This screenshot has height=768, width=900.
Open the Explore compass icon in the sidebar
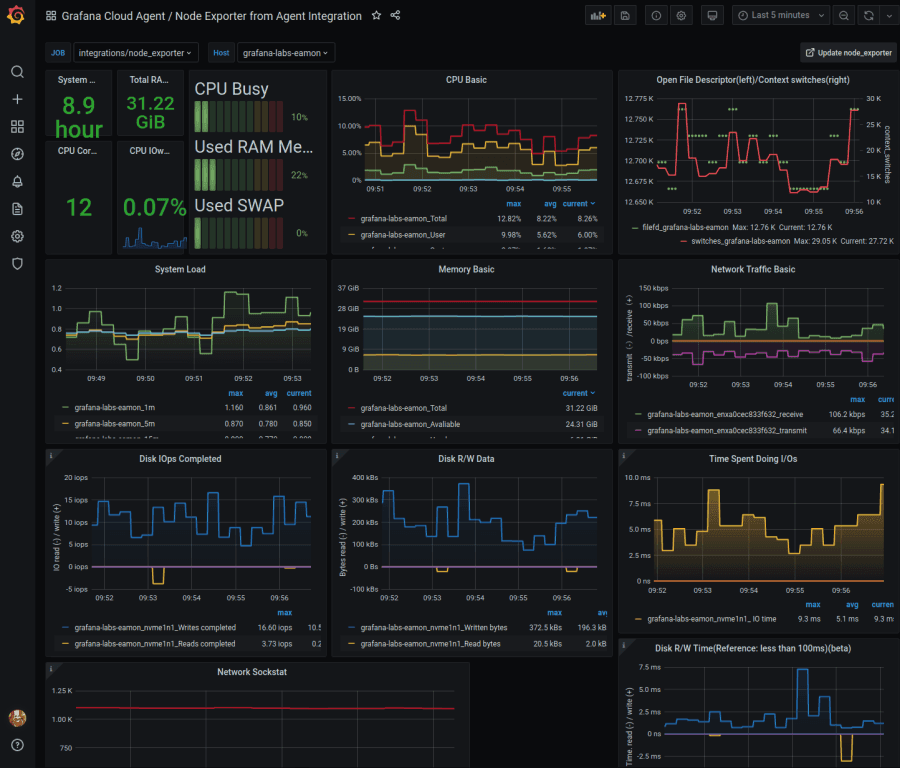[x=16, y=153]
